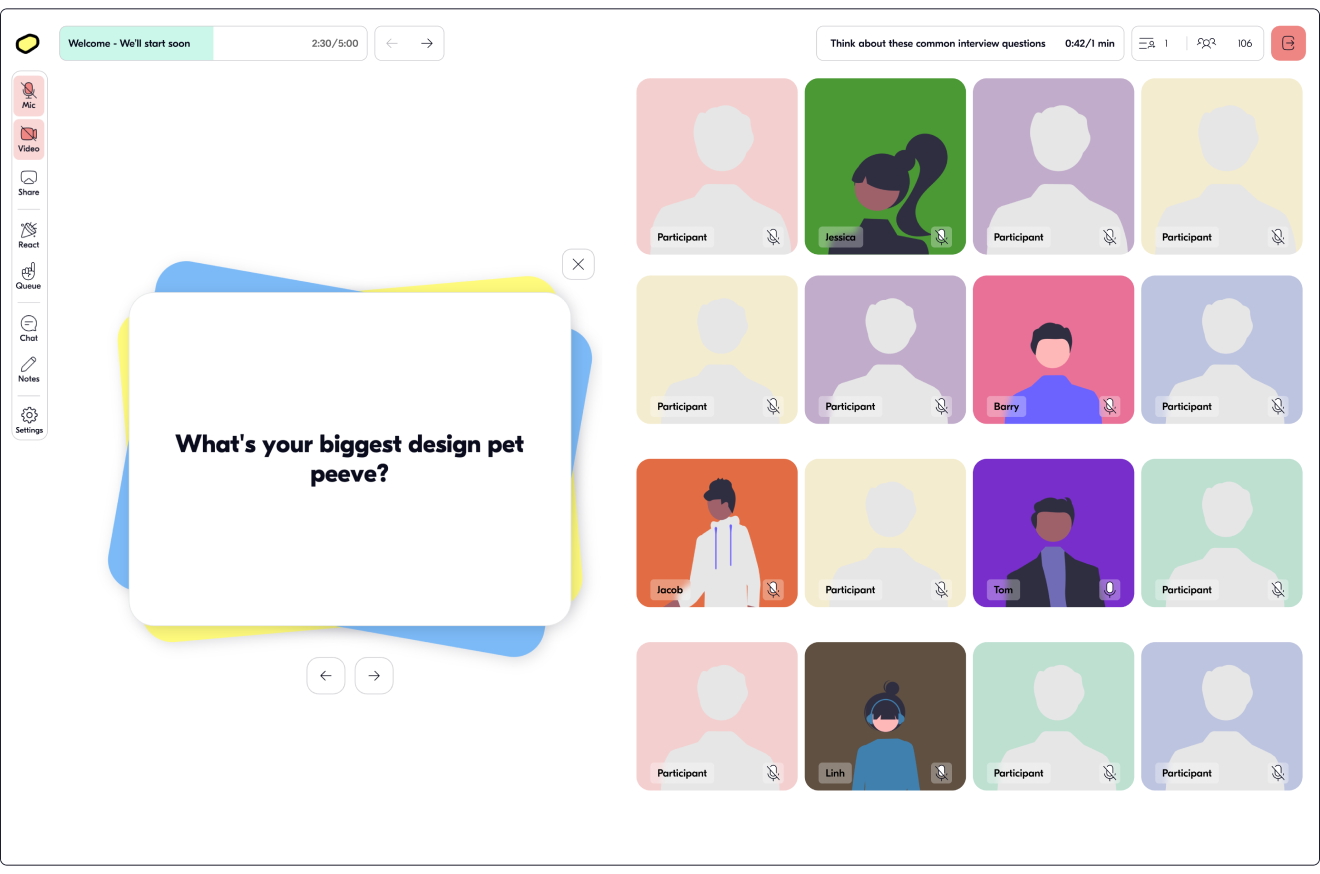Screen dimensions: 1320x874
Task: Click Tom's active mic icon
Action: click(x=1109, y=590)
